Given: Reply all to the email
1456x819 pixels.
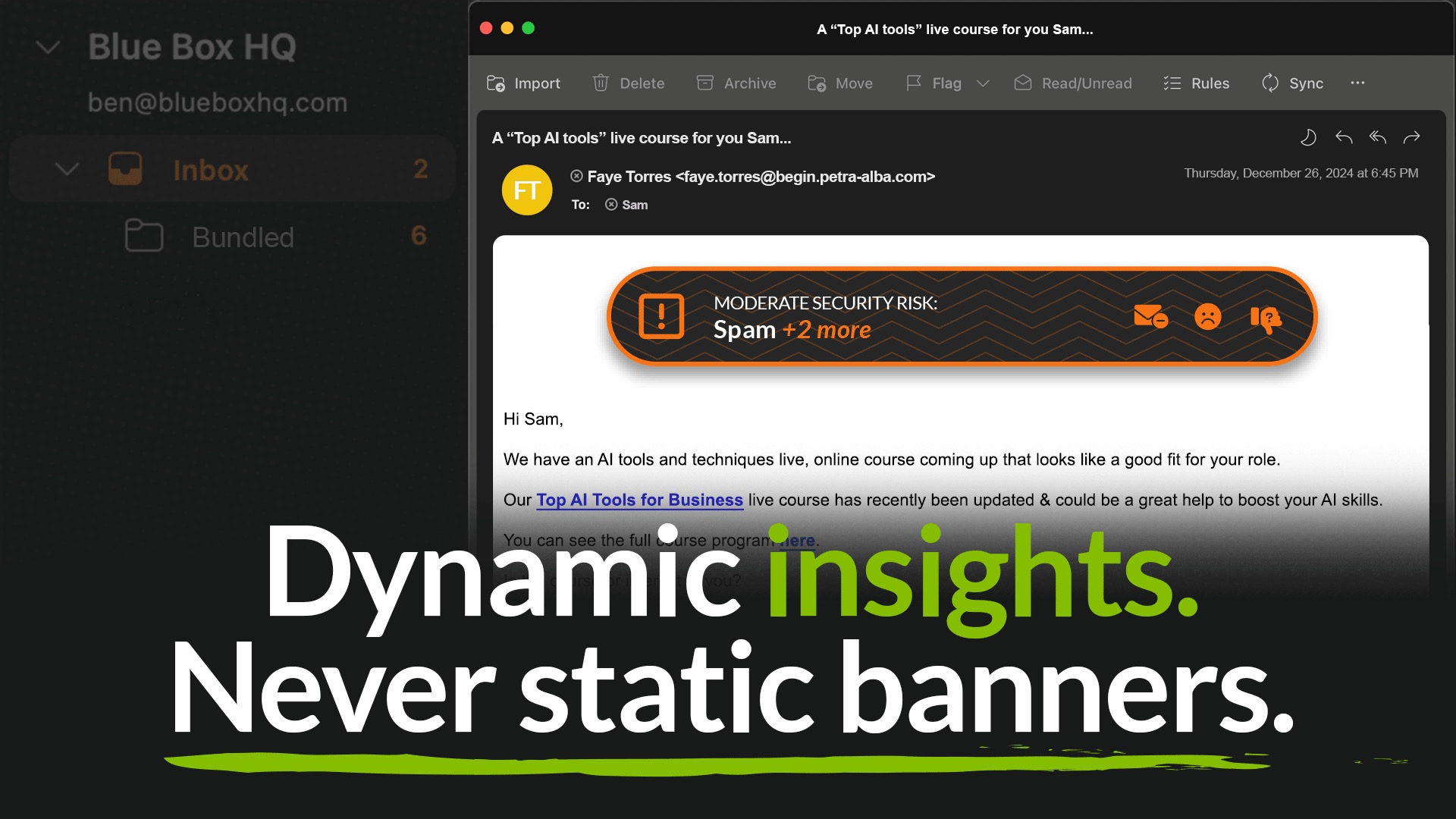Looking at the screenshot, I should coord(1378,137).
